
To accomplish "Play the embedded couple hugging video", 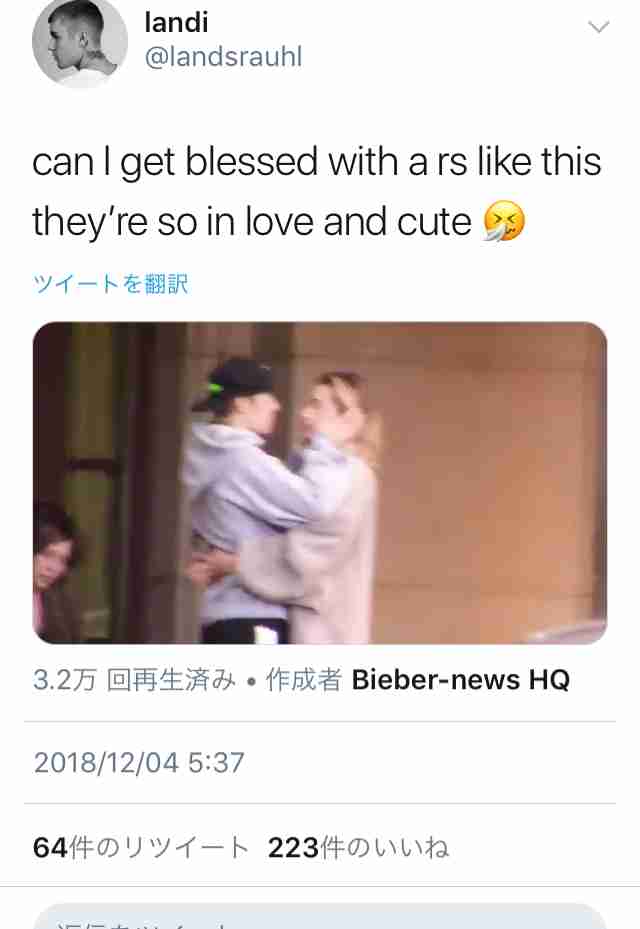I will 320,483.
